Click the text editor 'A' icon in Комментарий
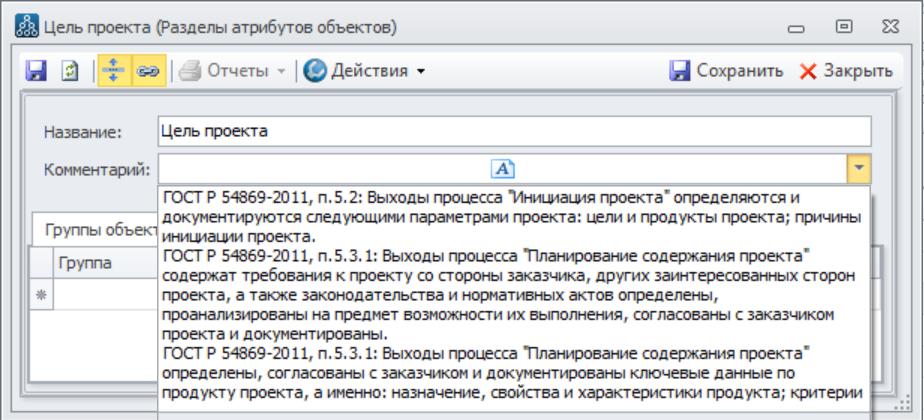This screenshot has width=924, height=420. [504, 169]
